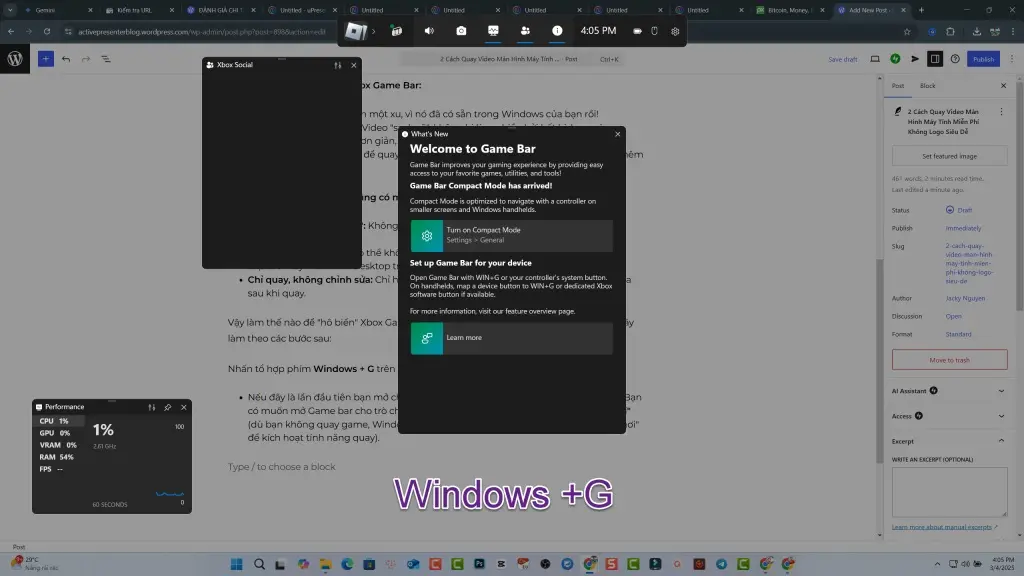Open the Draft status dropdown
This screenshot has width=1024, height=576.
coord(959,210)
